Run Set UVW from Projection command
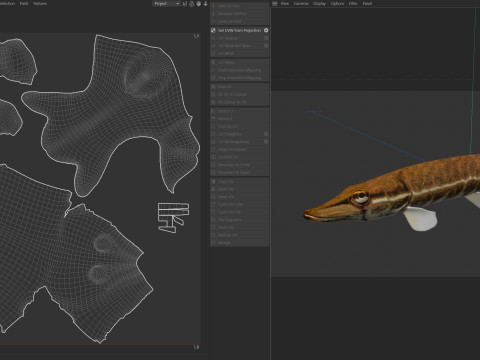 [x=239, y=30]
